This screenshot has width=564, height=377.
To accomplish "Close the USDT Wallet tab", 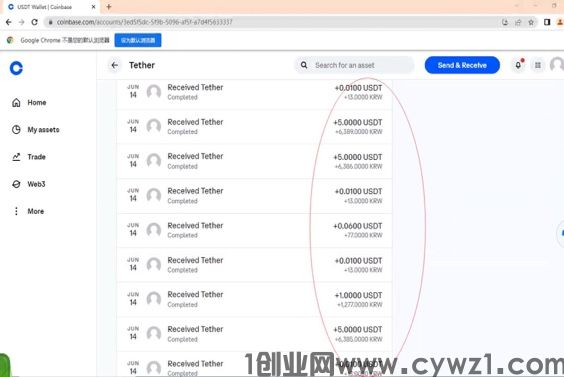I will pyautogui.click(x=93, y=7).
